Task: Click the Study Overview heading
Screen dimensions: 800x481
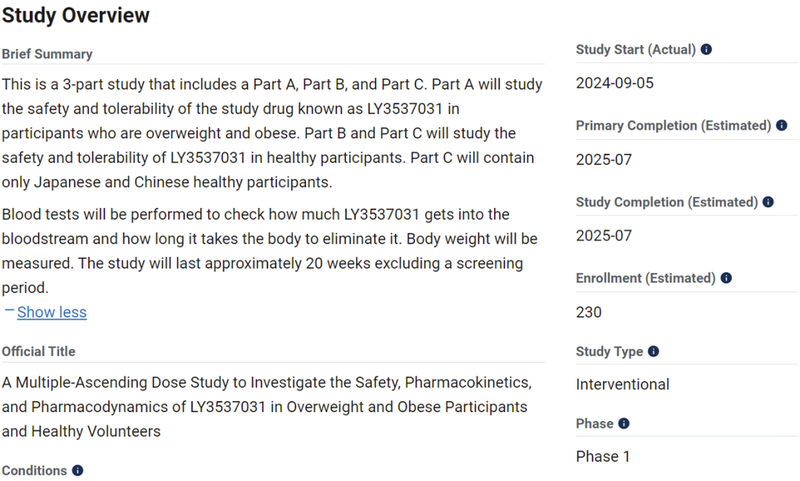Action: pos(76,15)
